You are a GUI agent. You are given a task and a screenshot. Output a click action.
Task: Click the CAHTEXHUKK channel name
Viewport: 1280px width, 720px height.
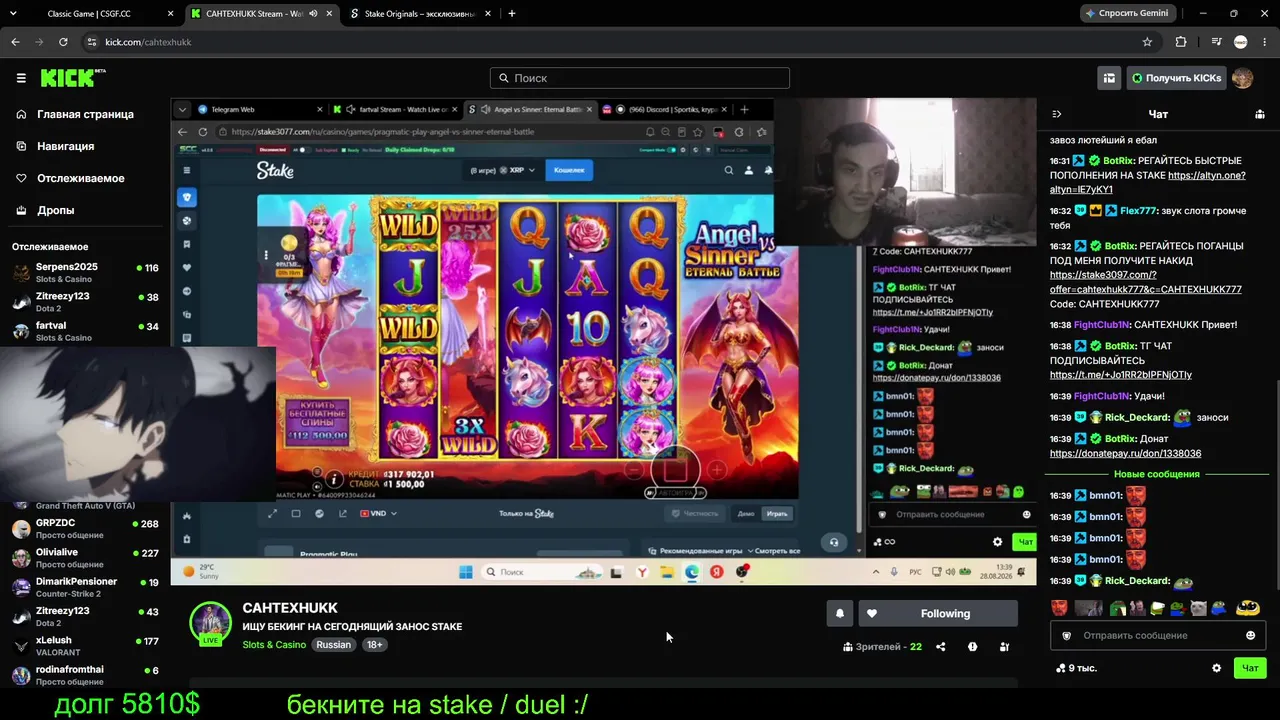tap(290, 608)
